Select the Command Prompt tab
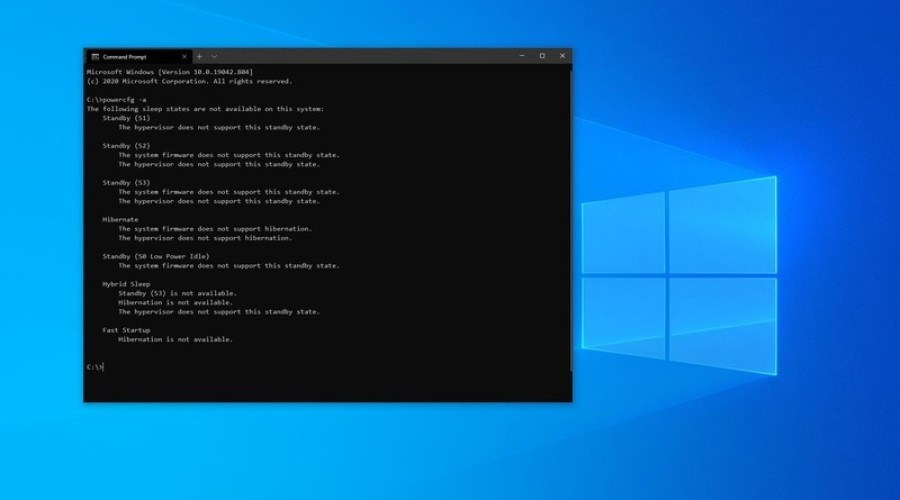The width and height of the screenshot is (900, 500). (138, 57)
